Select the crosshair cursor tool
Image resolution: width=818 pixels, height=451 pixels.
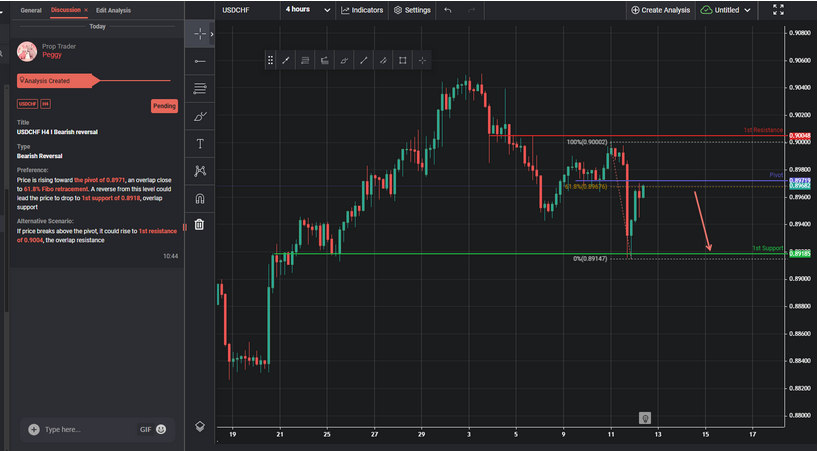tap(200, 34)
